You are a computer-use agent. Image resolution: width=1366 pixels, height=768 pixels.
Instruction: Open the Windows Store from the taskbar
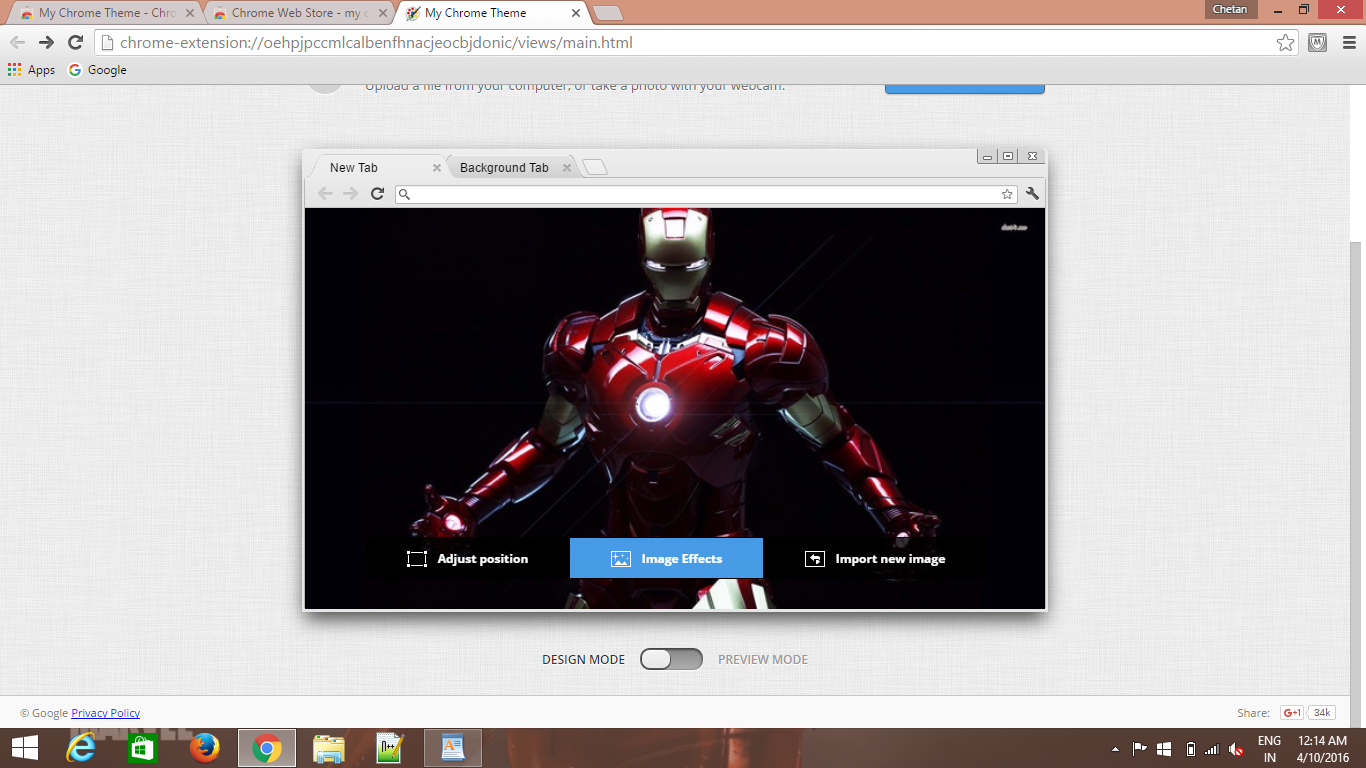coord(143,748)
